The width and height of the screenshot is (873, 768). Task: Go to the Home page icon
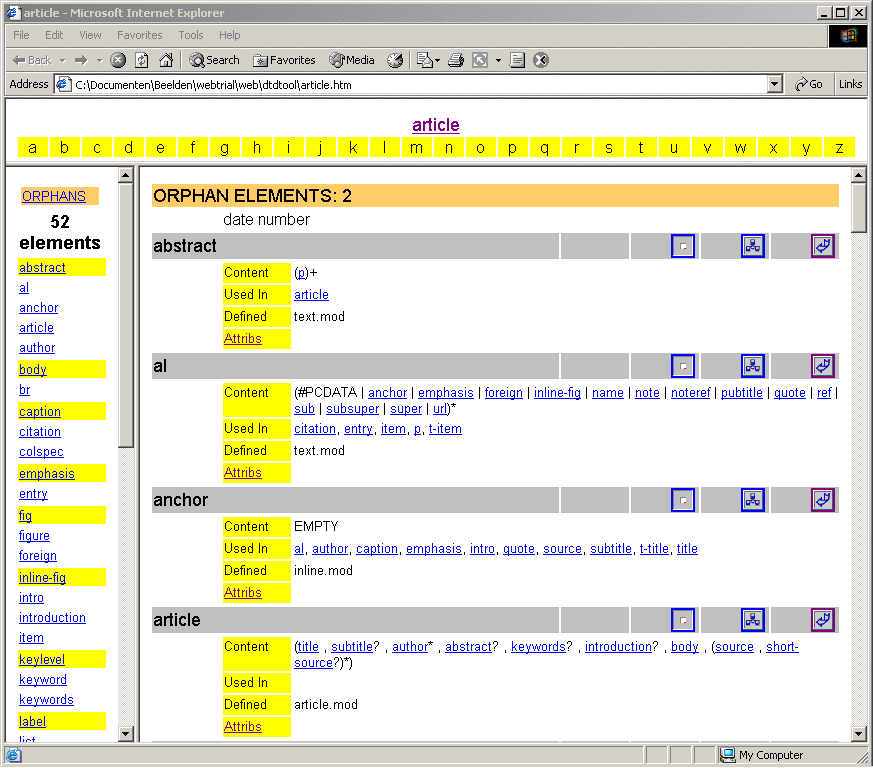[x=166, y=60]
